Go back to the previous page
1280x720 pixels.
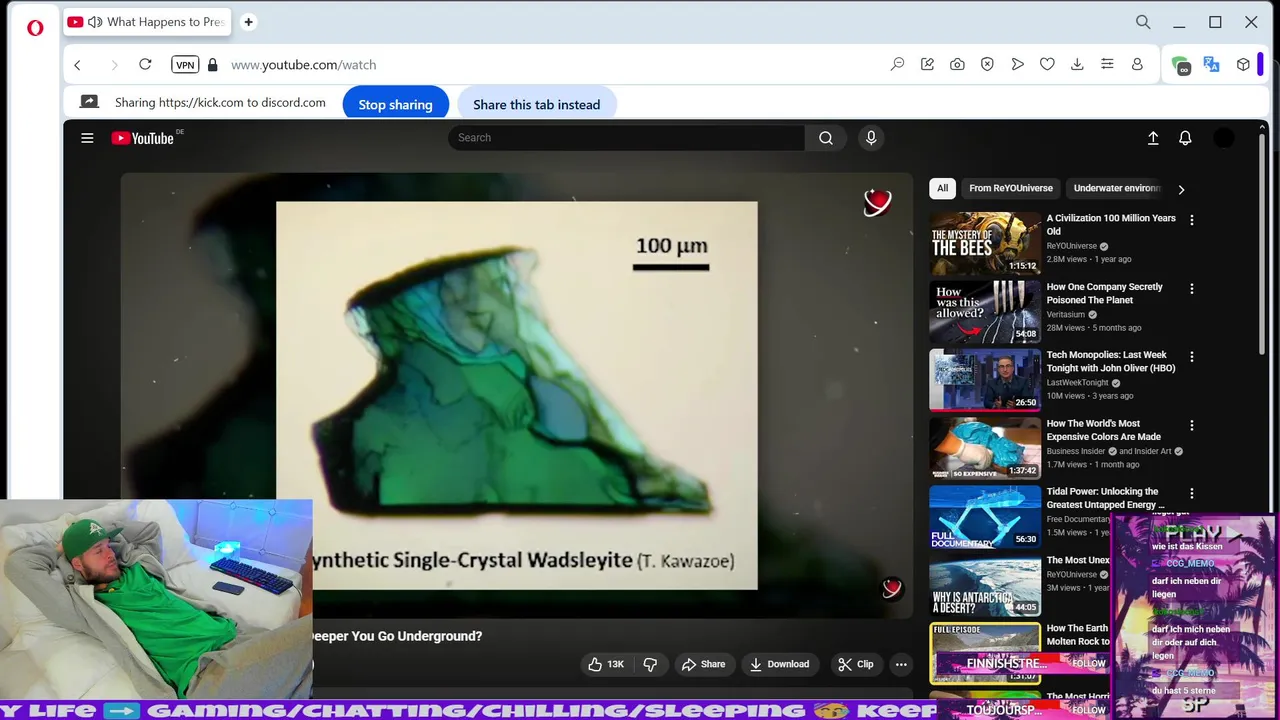(77, 65)
